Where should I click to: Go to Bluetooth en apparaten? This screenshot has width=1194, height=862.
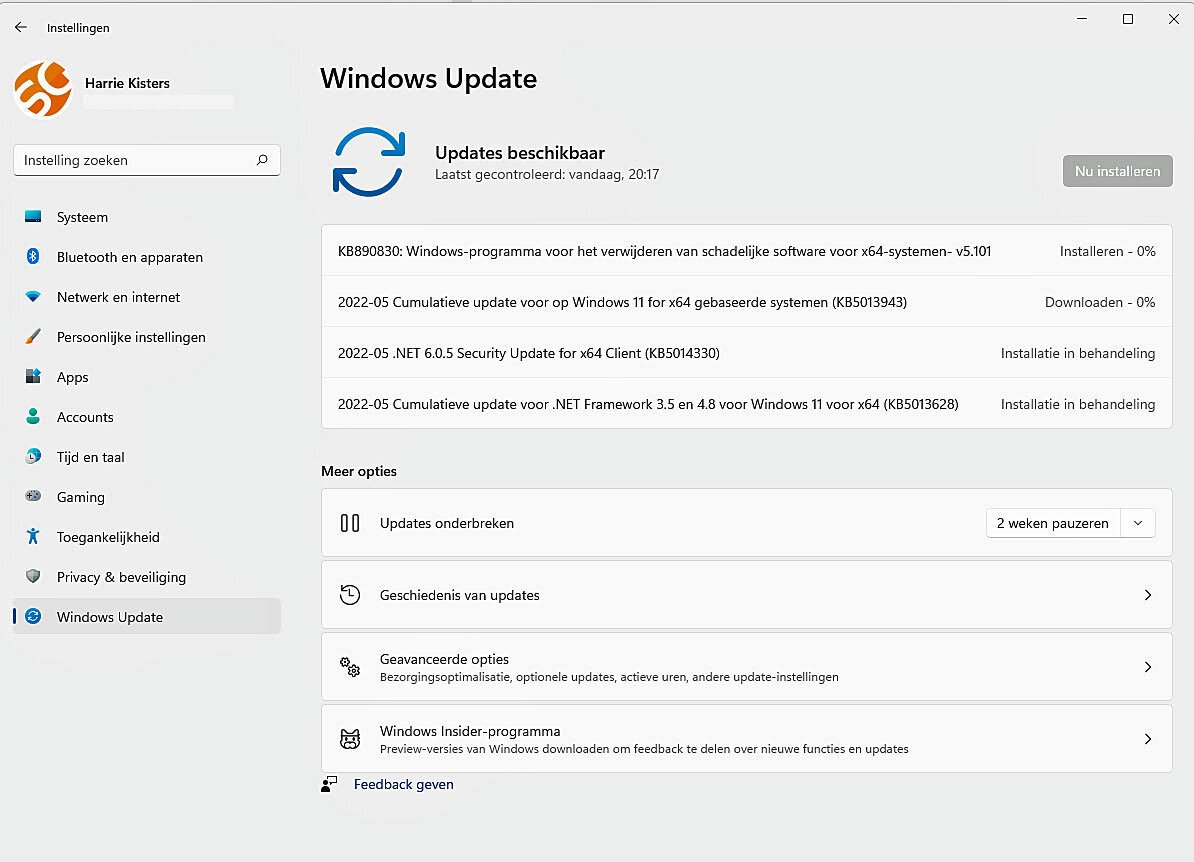tap(146, 257)
